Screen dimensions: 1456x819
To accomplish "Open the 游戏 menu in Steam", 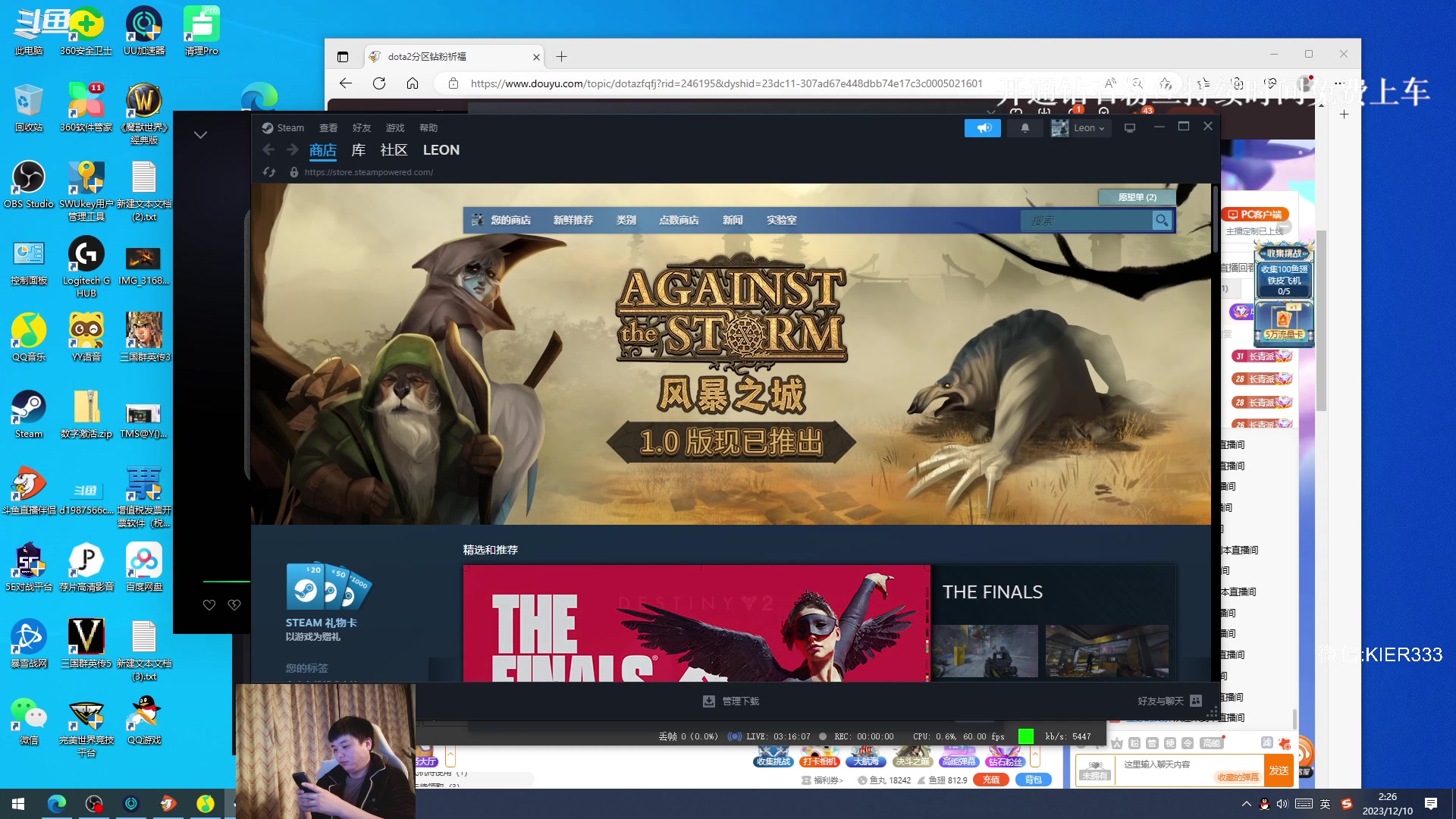I will click(394, 128).
